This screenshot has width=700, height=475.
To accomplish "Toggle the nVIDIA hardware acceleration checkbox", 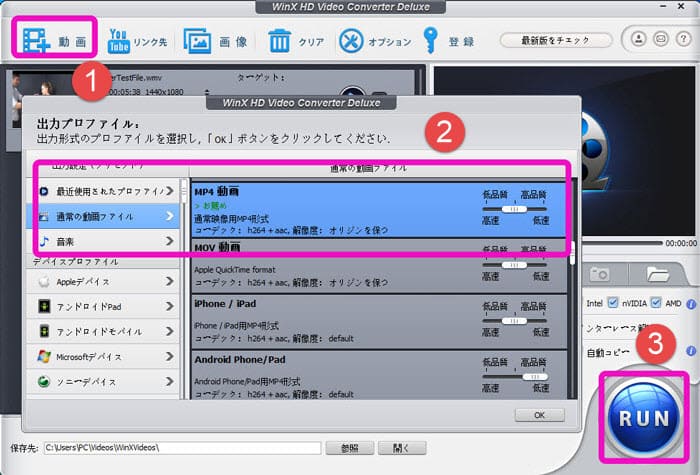I will coord(613,303).
